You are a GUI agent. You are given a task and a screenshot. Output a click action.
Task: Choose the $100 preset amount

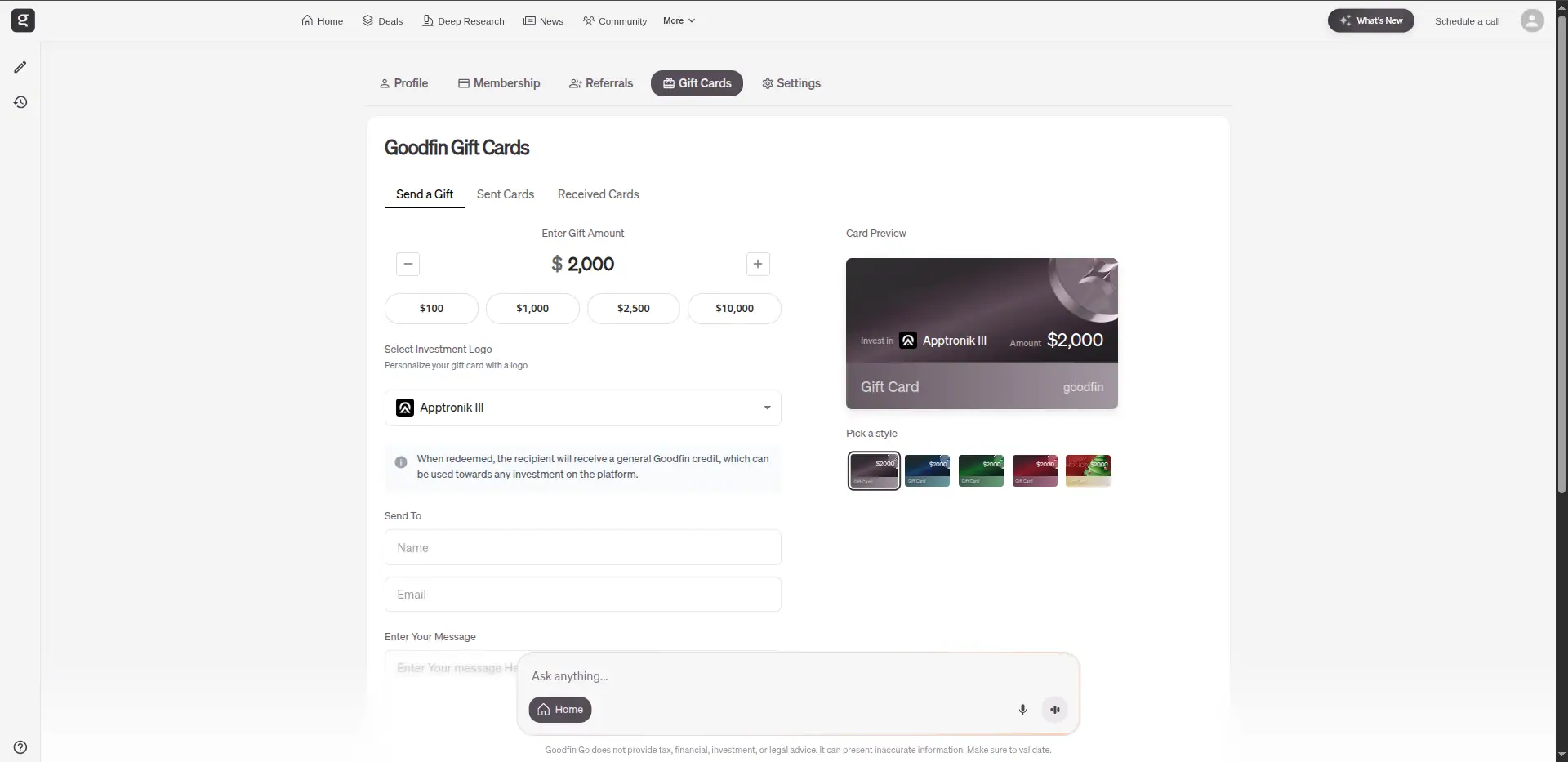[431, 309]
